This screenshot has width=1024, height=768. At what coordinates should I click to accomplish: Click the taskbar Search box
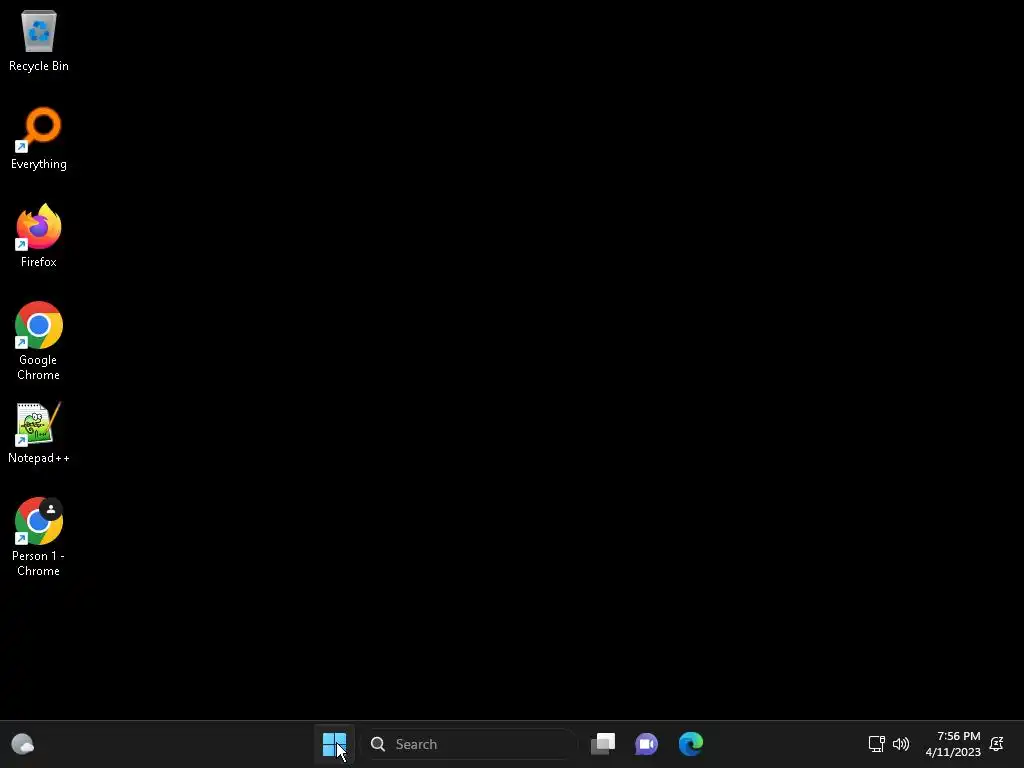tap(469, 744)
